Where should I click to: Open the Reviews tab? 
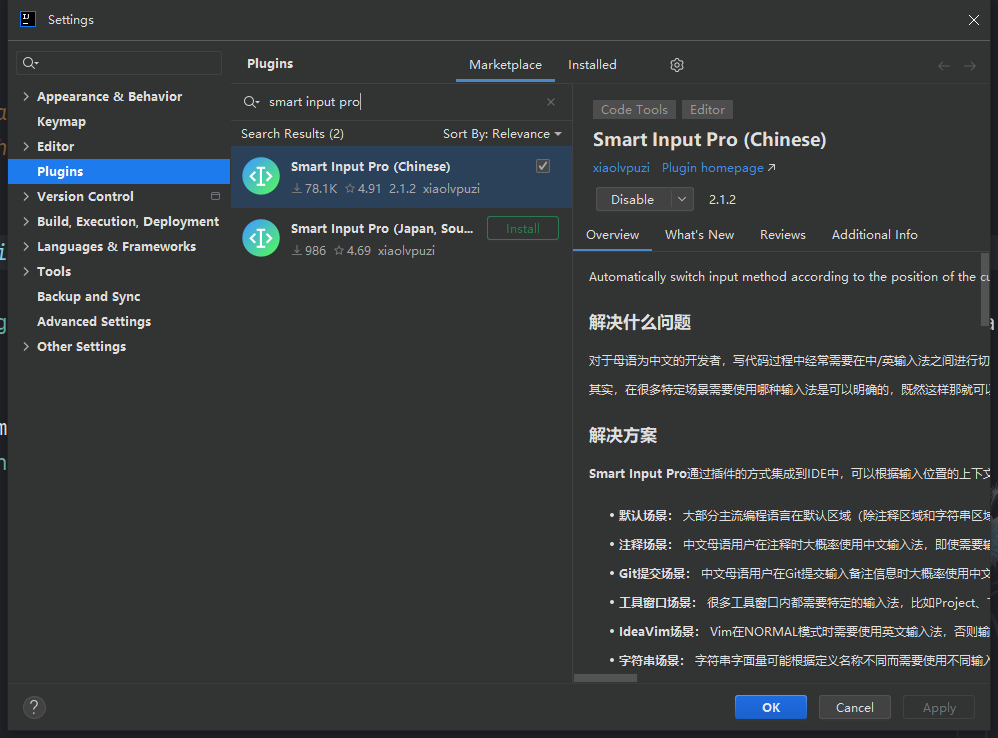click(782, 235)
